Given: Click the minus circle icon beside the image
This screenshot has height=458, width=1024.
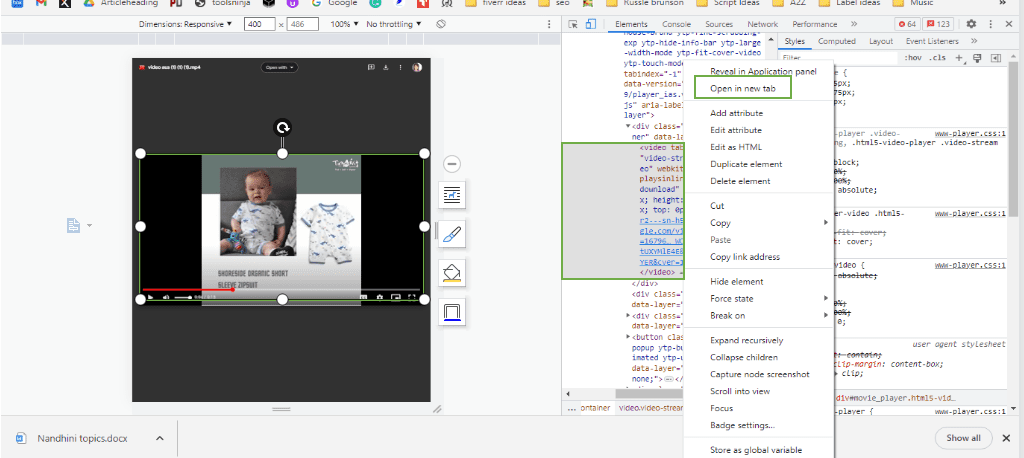Looking at the screenshot, I should click(x=452, y=164).
